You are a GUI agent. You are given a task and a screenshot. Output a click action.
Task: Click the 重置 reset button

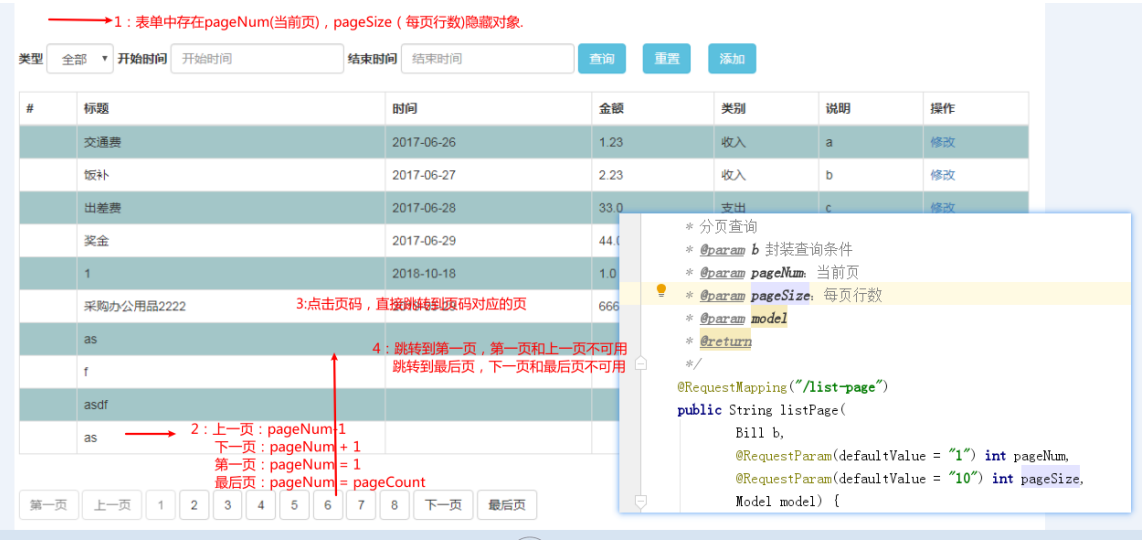click(x=667, y=59)
